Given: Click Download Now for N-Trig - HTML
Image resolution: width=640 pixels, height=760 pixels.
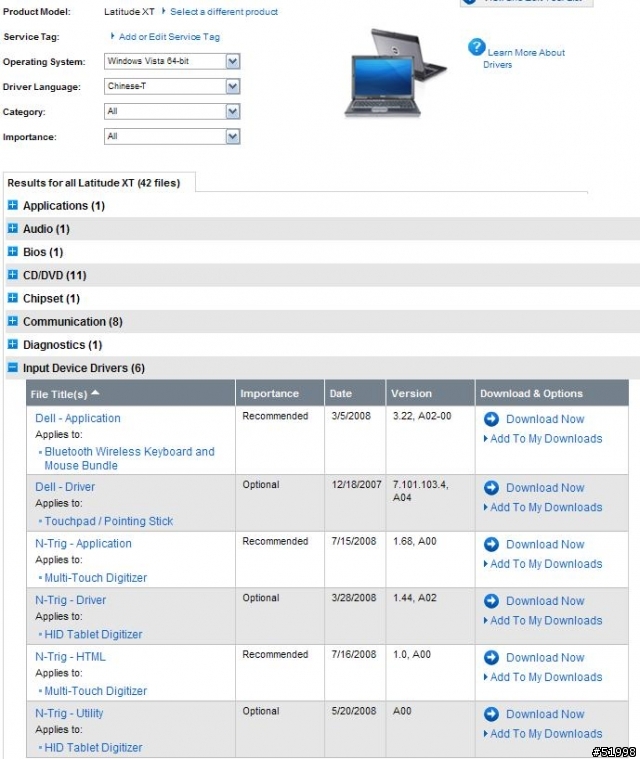Looking at the screenshot, I should [x=545, y=658].
